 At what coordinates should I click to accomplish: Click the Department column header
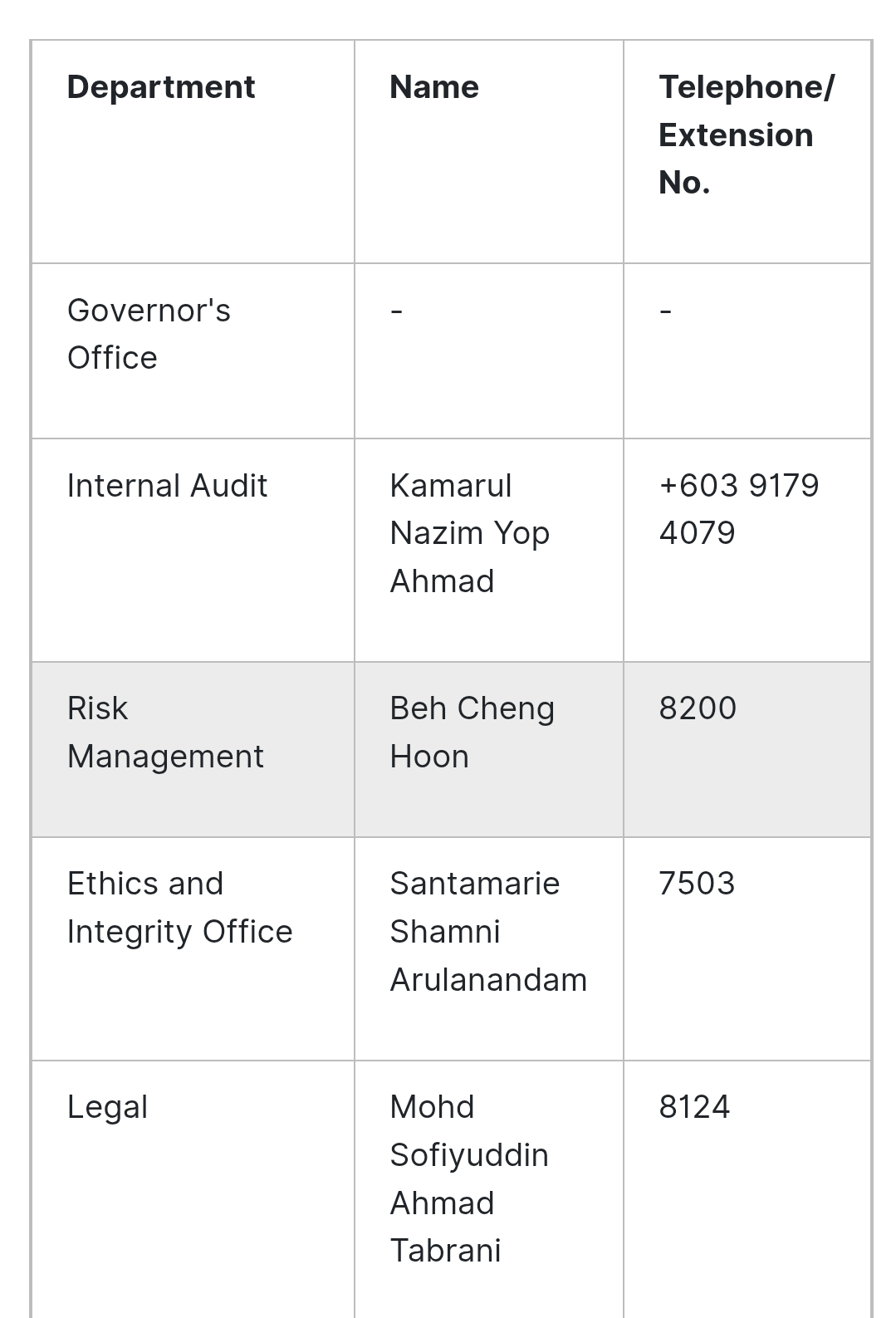click(x=161, y=87)
